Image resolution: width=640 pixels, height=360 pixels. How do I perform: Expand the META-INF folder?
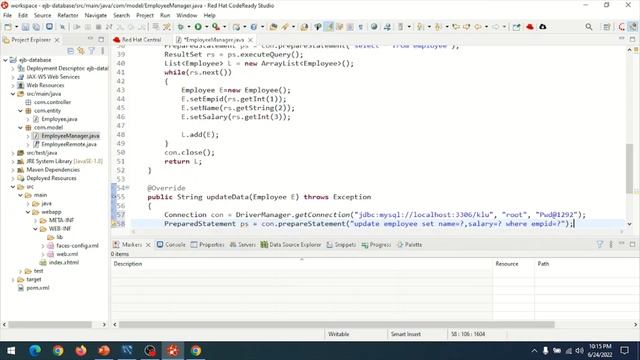pyautogui.click(x=36, y=220)
